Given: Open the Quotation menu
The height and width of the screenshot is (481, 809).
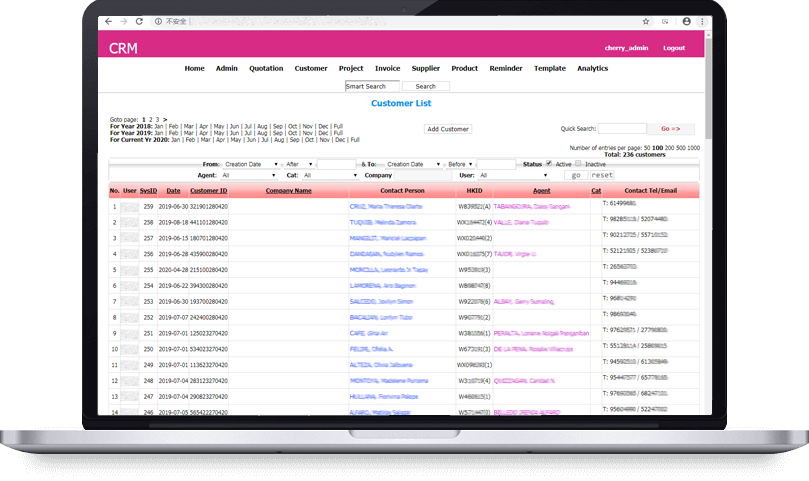Looking at the screenshot, I should point(266,68).
